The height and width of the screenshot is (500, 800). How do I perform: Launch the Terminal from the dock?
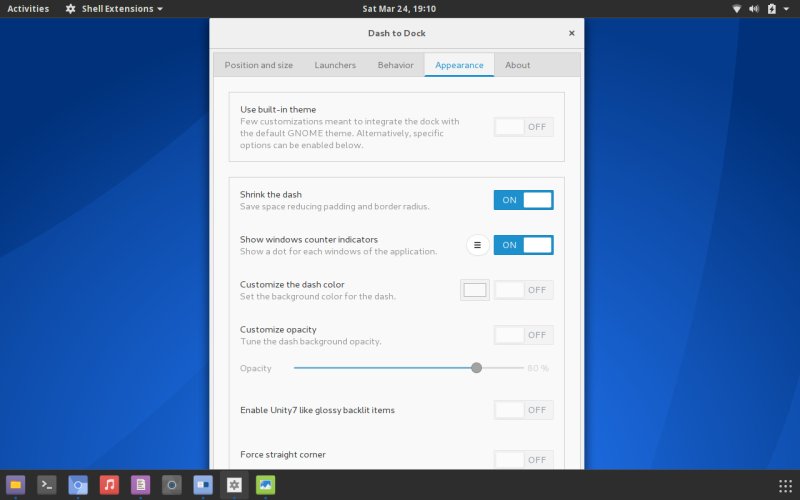[x=47, y=485]
